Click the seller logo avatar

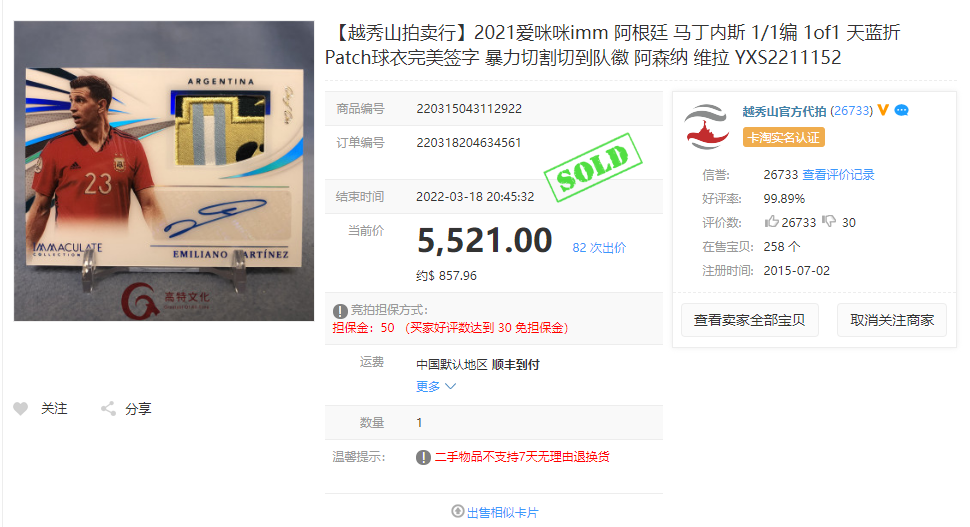706,127
